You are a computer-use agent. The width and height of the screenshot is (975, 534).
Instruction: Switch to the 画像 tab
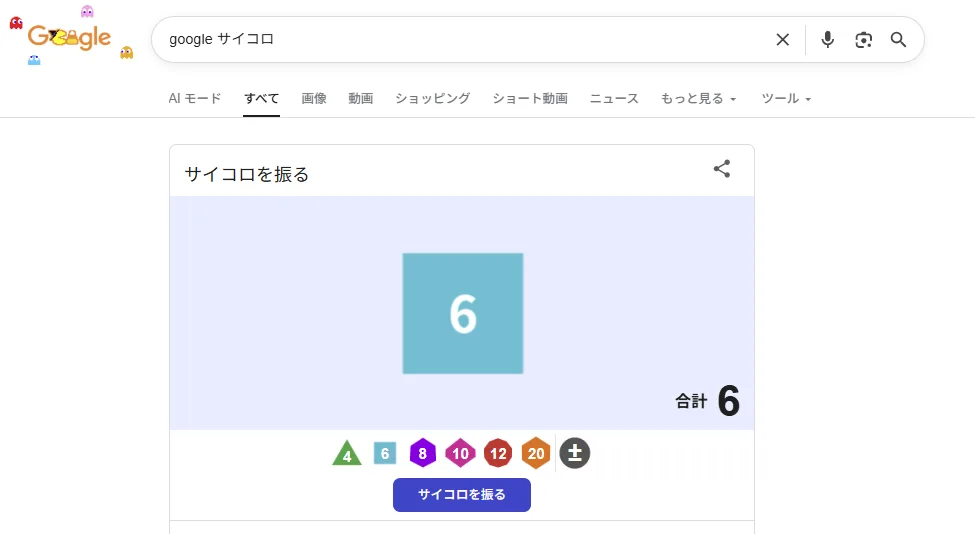point(314,99)
